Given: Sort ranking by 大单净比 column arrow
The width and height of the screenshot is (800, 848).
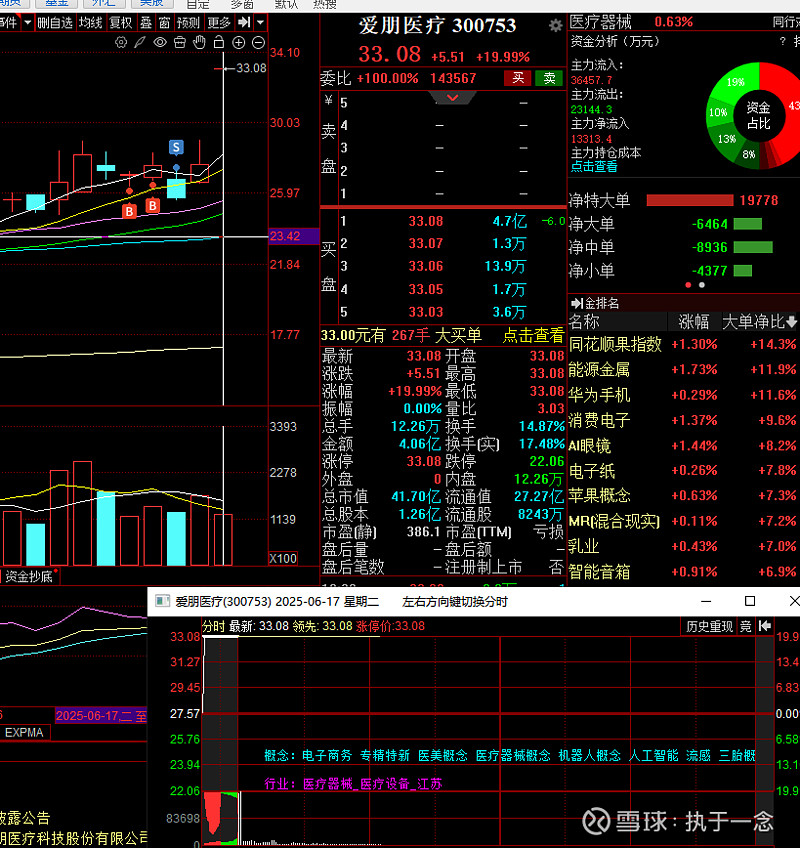Looking at the screenshot, I should pyautogui.click(x=792, y=322).
